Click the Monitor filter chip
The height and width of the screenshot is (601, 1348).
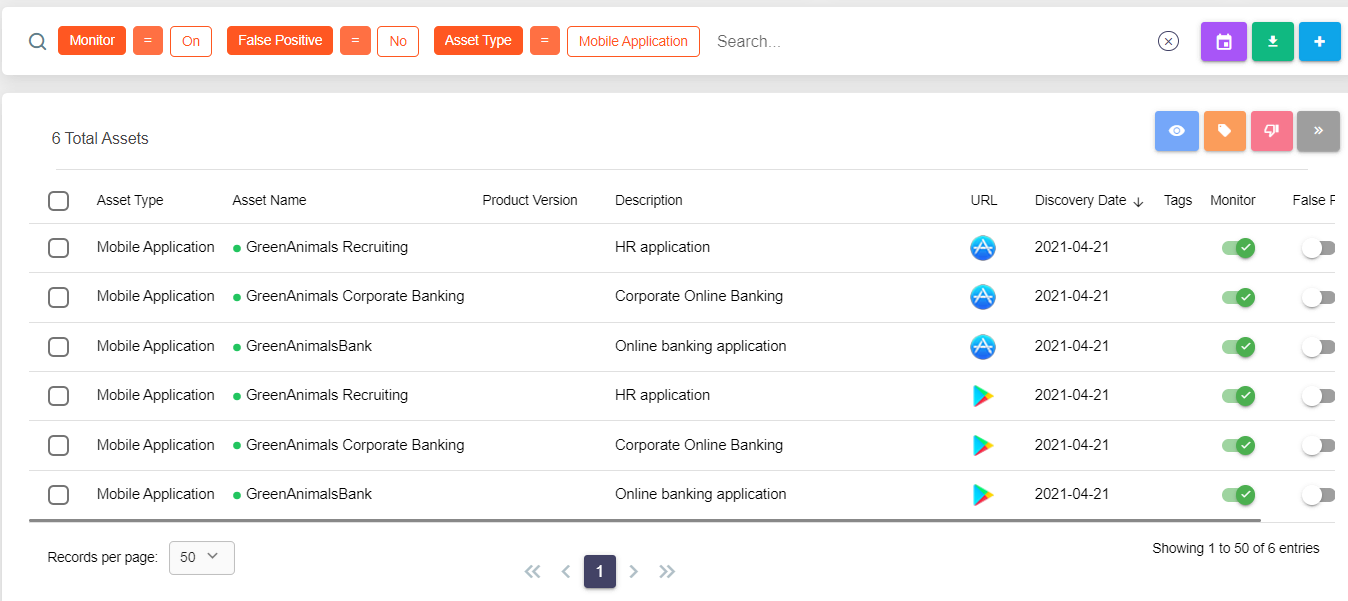tap(92, 41)
